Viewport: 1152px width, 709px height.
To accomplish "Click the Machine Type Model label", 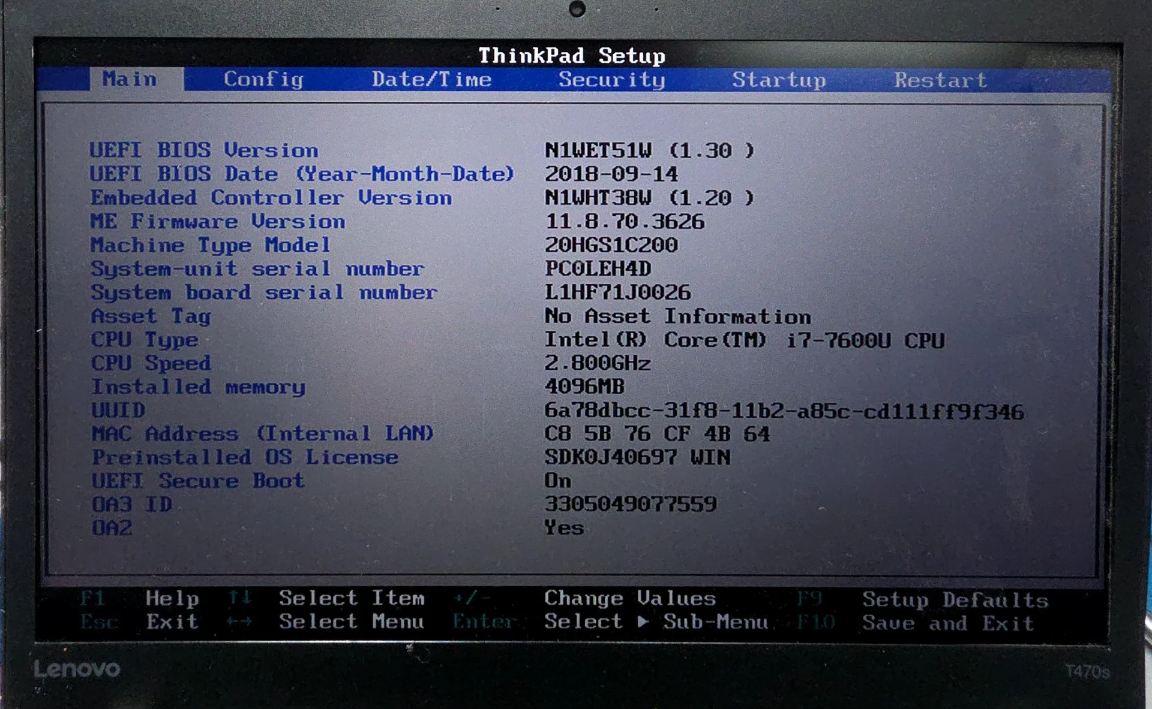I will [x=210, y=245].
